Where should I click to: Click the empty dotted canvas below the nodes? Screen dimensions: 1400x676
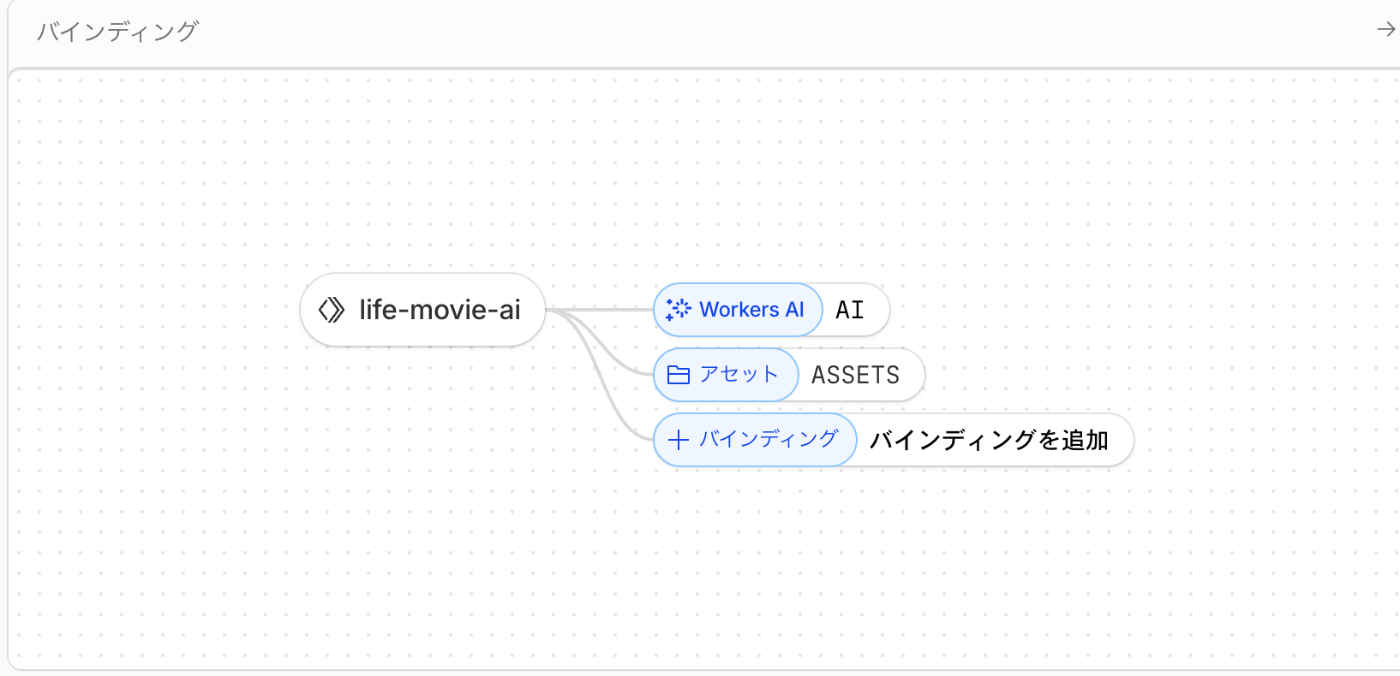[700, 570]
